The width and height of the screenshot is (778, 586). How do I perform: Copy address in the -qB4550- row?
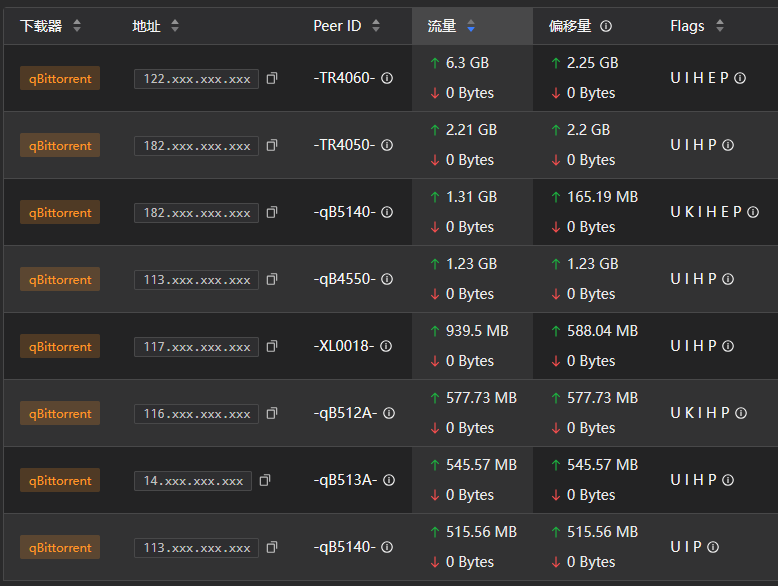point(271,279)
